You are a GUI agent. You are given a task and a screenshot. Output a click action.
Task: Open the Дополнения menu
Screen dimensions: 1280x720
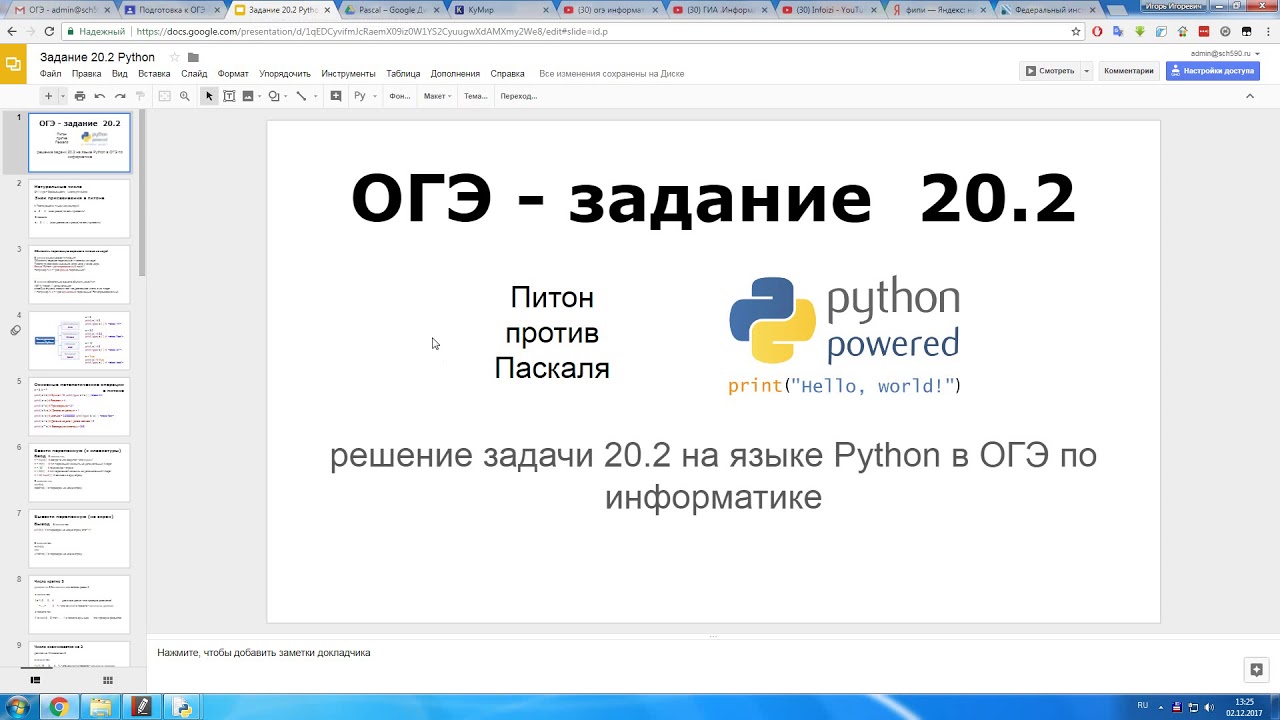(x=456, y=74)
